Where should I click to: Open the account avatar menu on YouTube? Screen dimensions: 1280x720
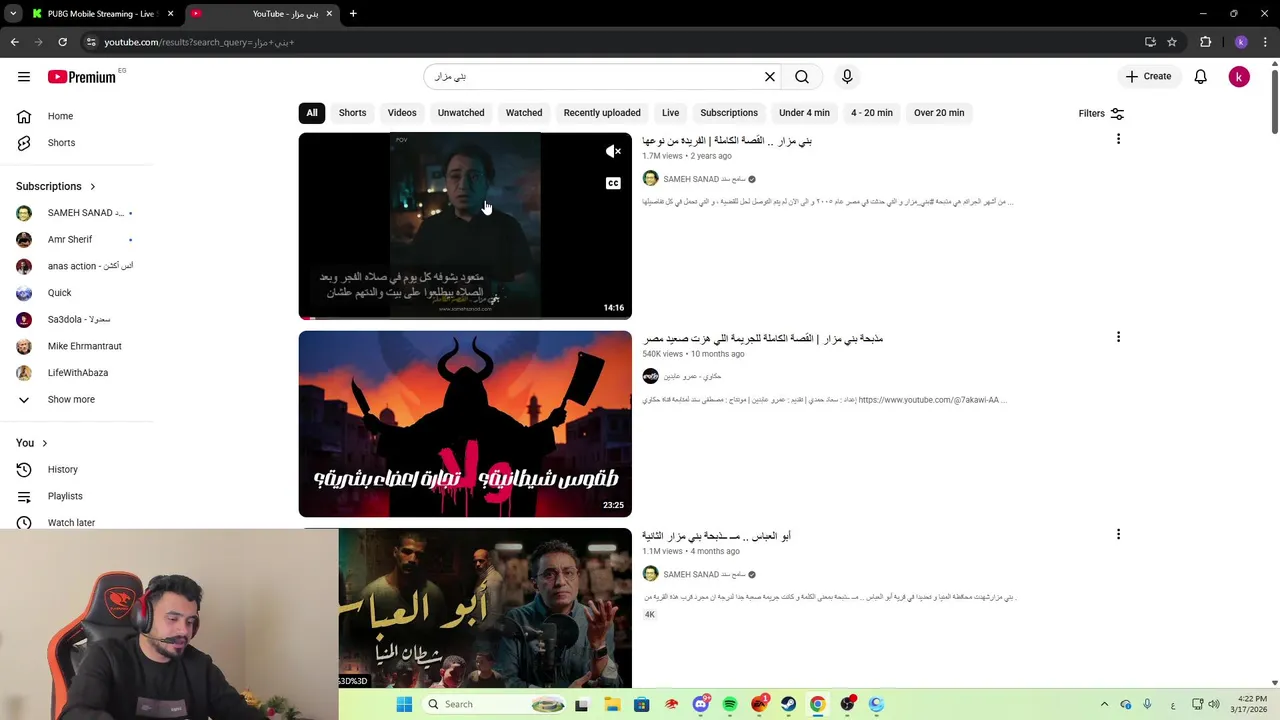click(1239, 76)
